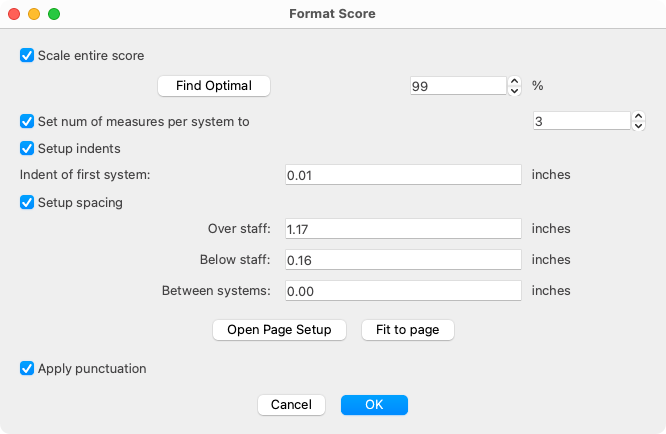Image resolution: width=666 pixels, height=434 pixels.
Task: Disable the Setup indents checkbox
Action: tap(27, 148)
